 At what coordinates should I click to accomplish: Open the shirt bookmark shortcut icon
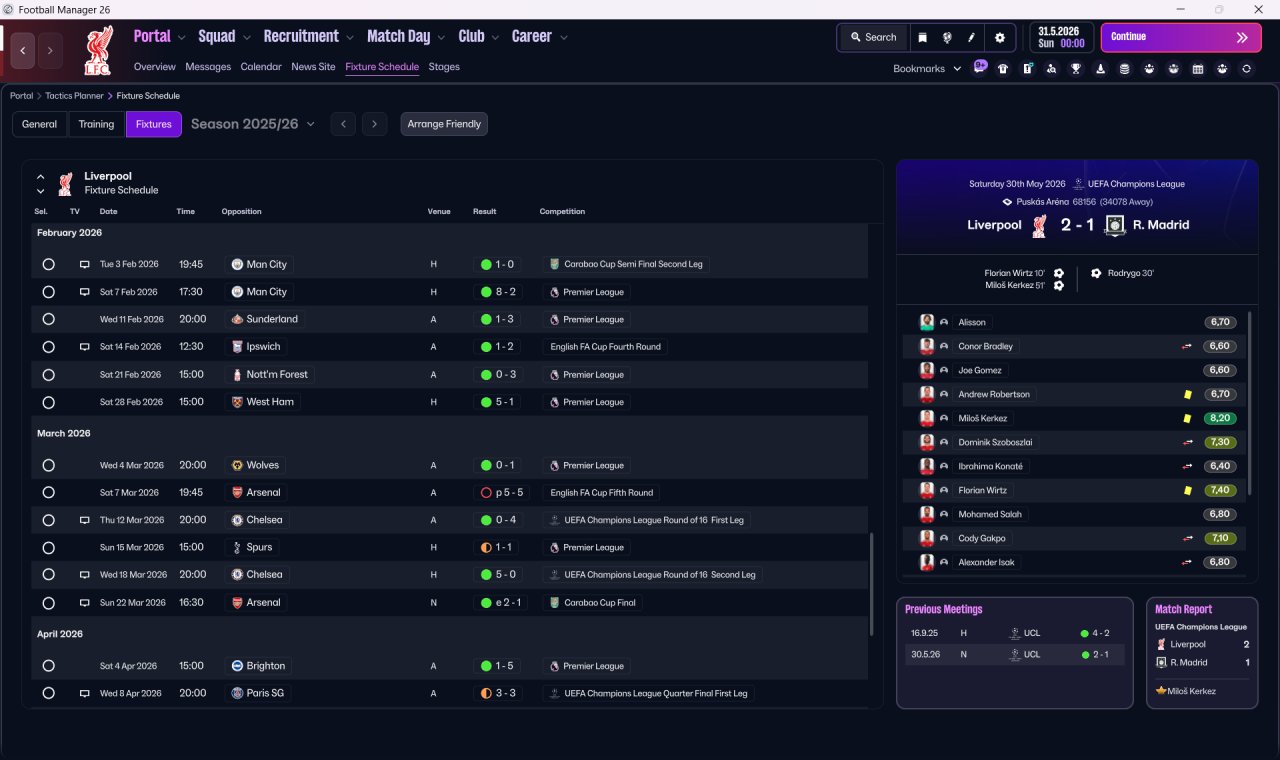pos(1003,69)
